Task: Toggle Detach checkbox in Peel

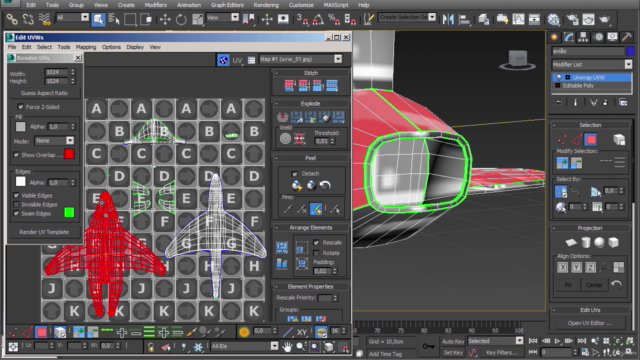Action: coord(294,173)
